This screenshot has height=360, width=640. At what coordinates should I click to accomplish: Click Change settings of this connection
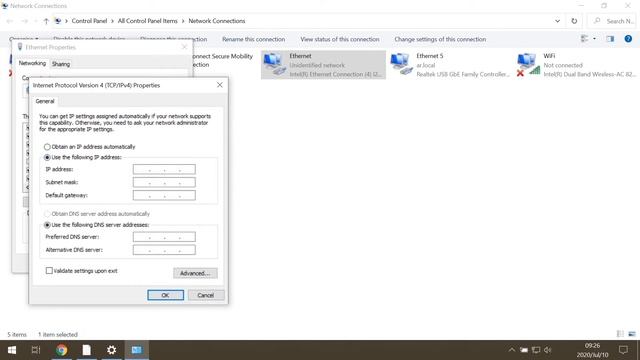click(x=440, y=39)
